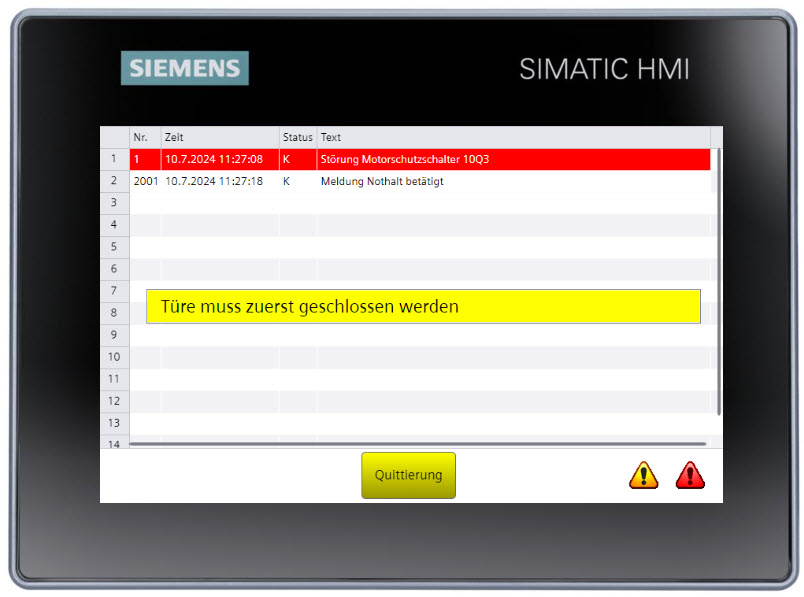804x597 pixels.
Task: Click row header number 1
Action: point(114,159)
